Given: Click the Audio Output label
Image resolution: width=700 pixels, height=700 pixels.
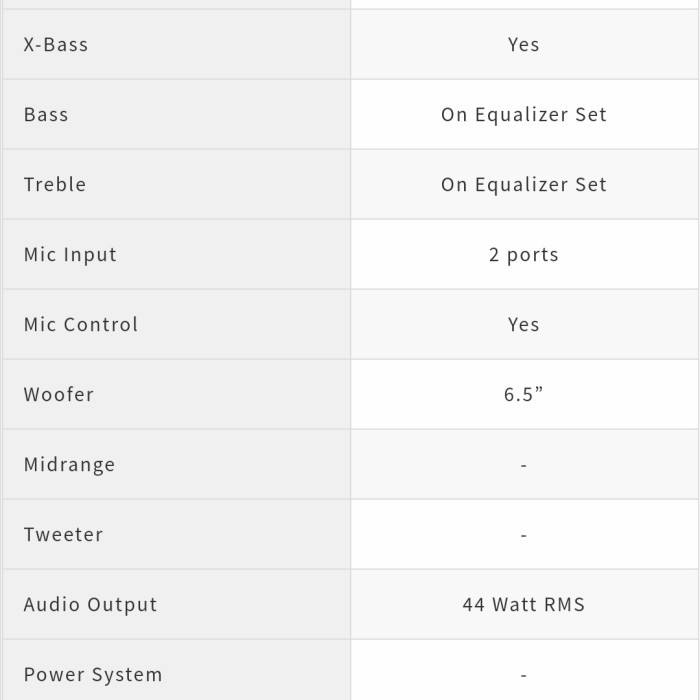Looking at the screenshot, I should (91, 604).
